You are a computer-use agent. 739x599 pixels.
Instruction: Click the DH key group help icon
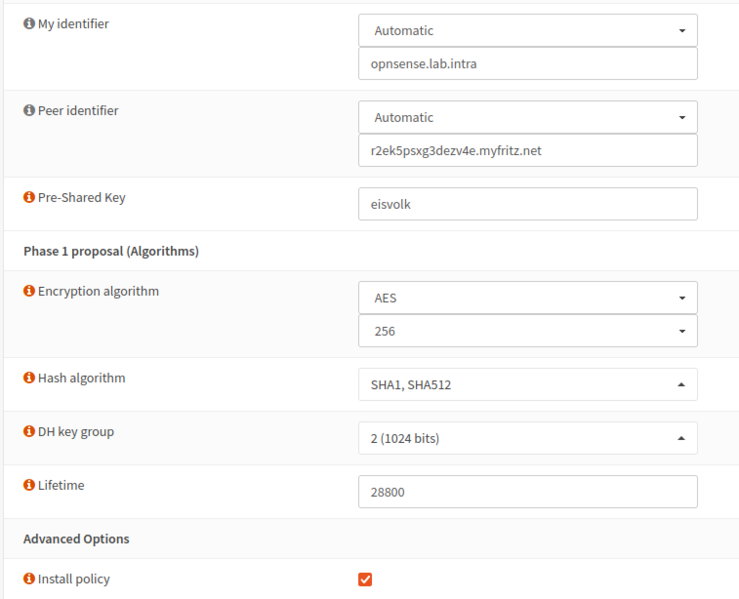point(29,432)
